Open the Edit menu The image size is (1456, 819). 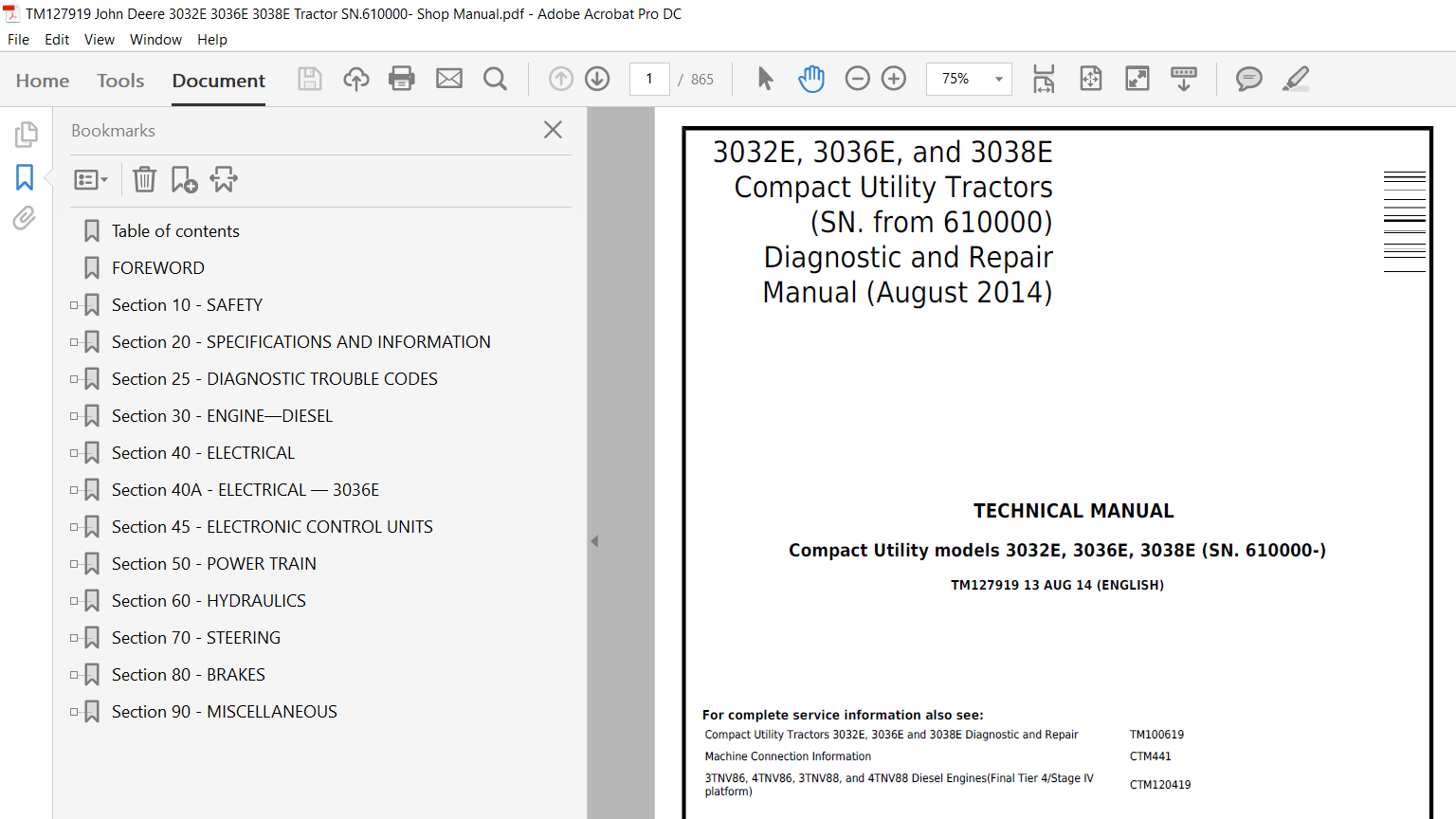tap(57, 40)
